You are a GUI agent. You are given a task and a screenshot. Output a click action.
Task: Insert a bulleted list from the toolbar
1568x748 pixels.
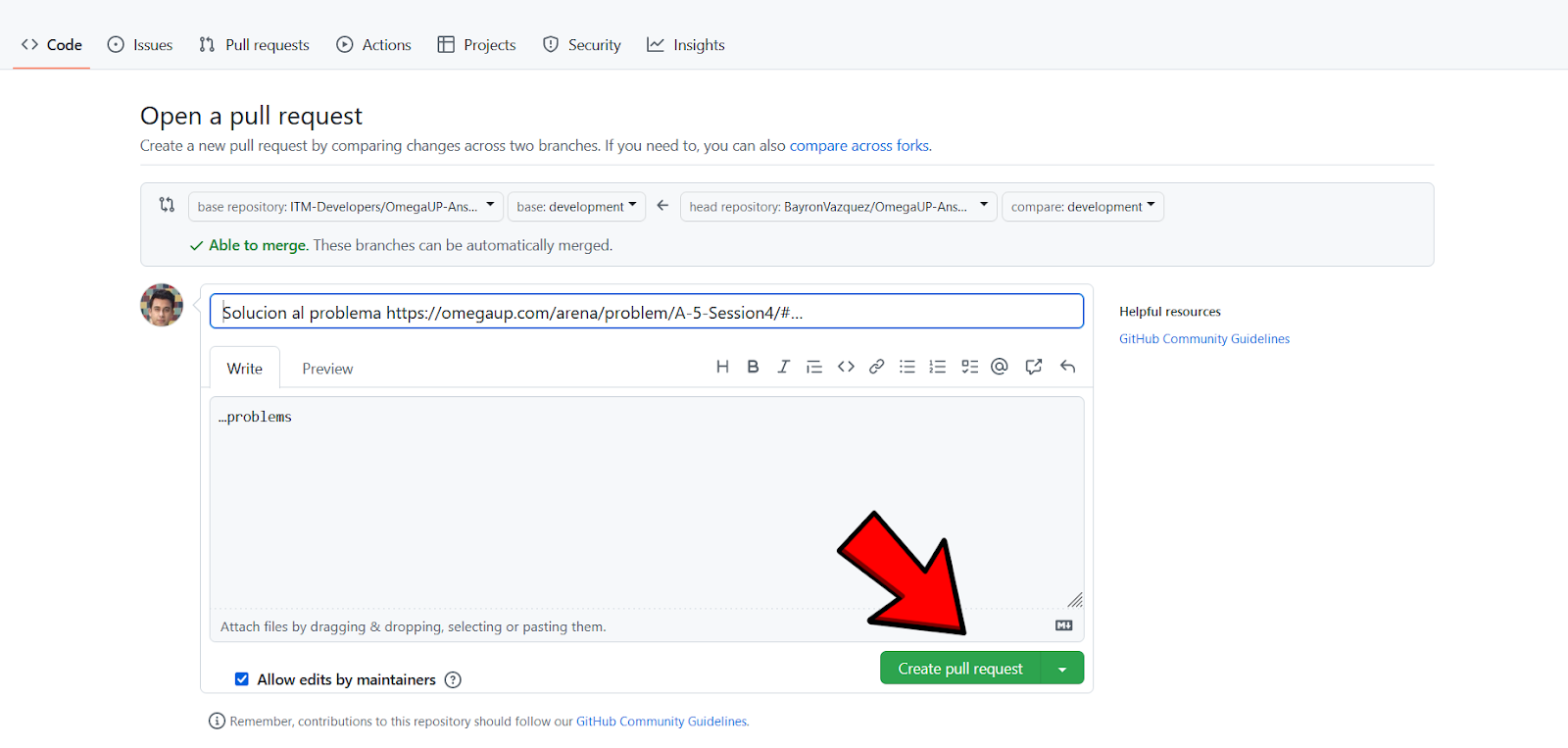[x=907, y=367]
